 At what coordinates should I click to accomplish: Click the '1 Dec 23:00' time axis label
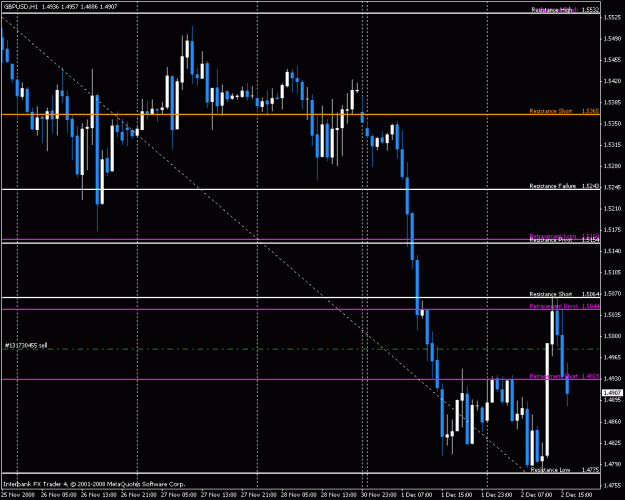tap(497, 495)
